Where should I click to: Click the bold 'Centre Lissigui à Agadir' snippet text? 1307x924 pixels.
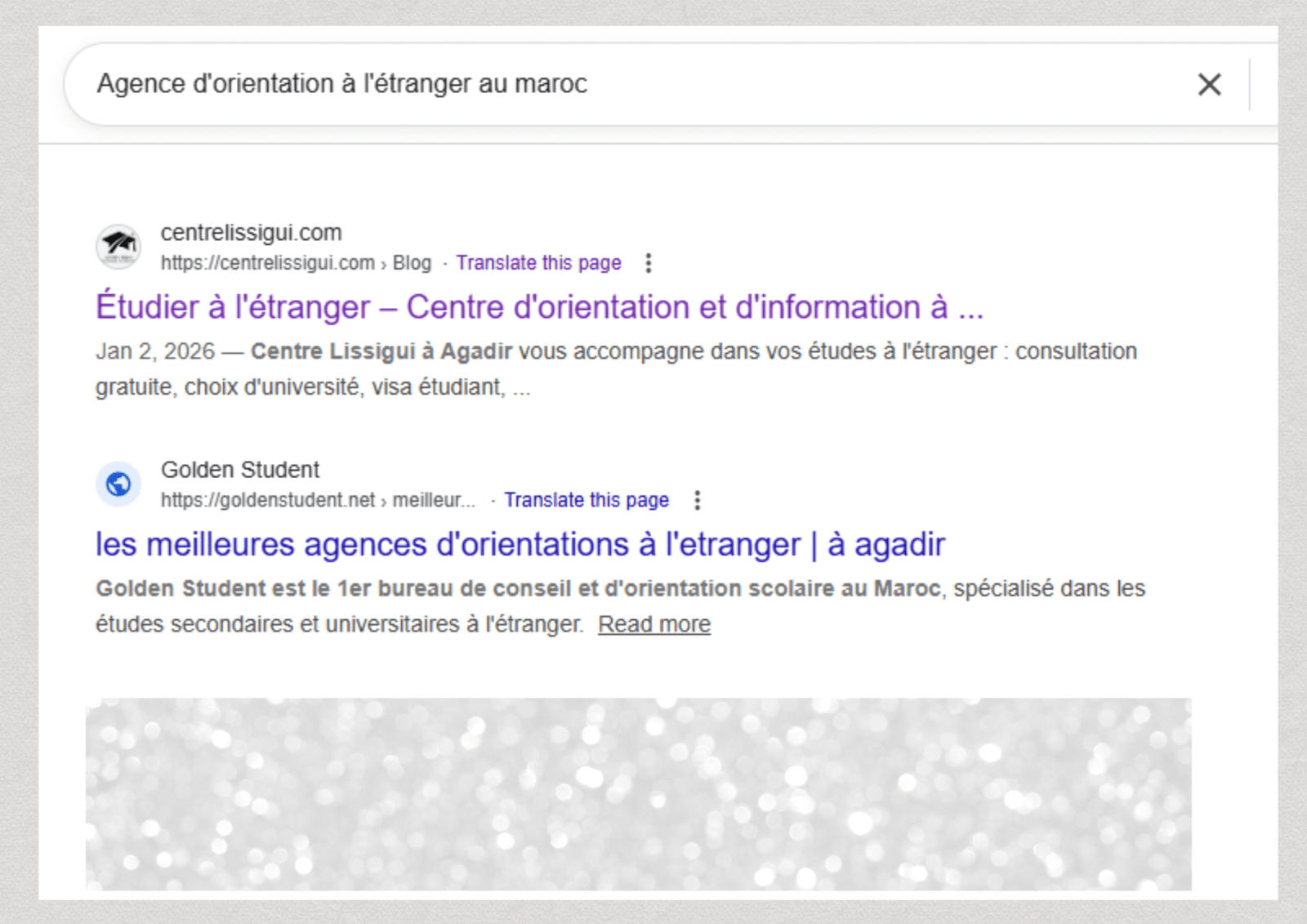(381, 351)
